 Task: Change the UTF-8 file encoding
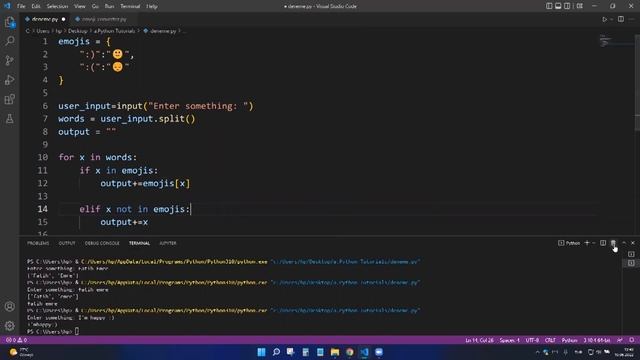[x=532, y=340]
